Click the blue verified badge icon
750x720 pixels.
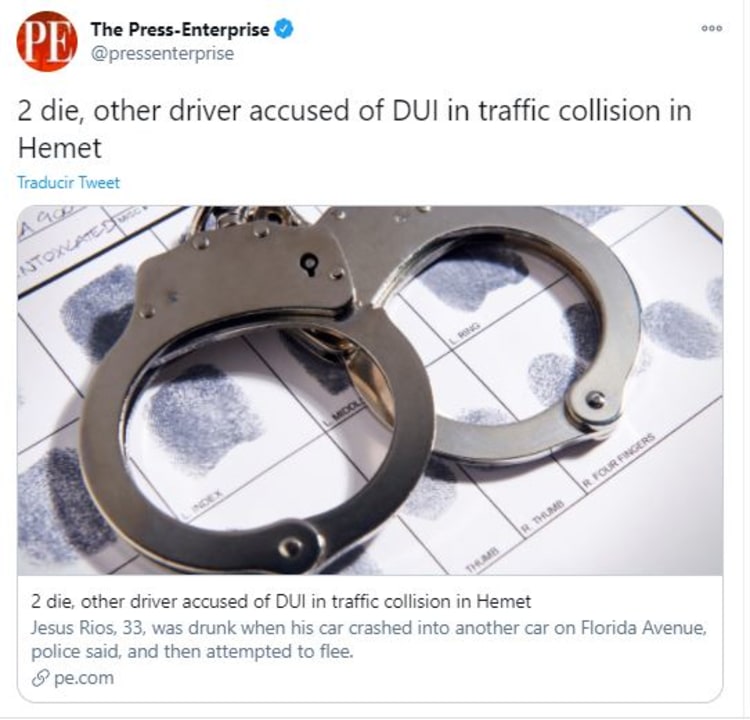[x=284, y=30]
